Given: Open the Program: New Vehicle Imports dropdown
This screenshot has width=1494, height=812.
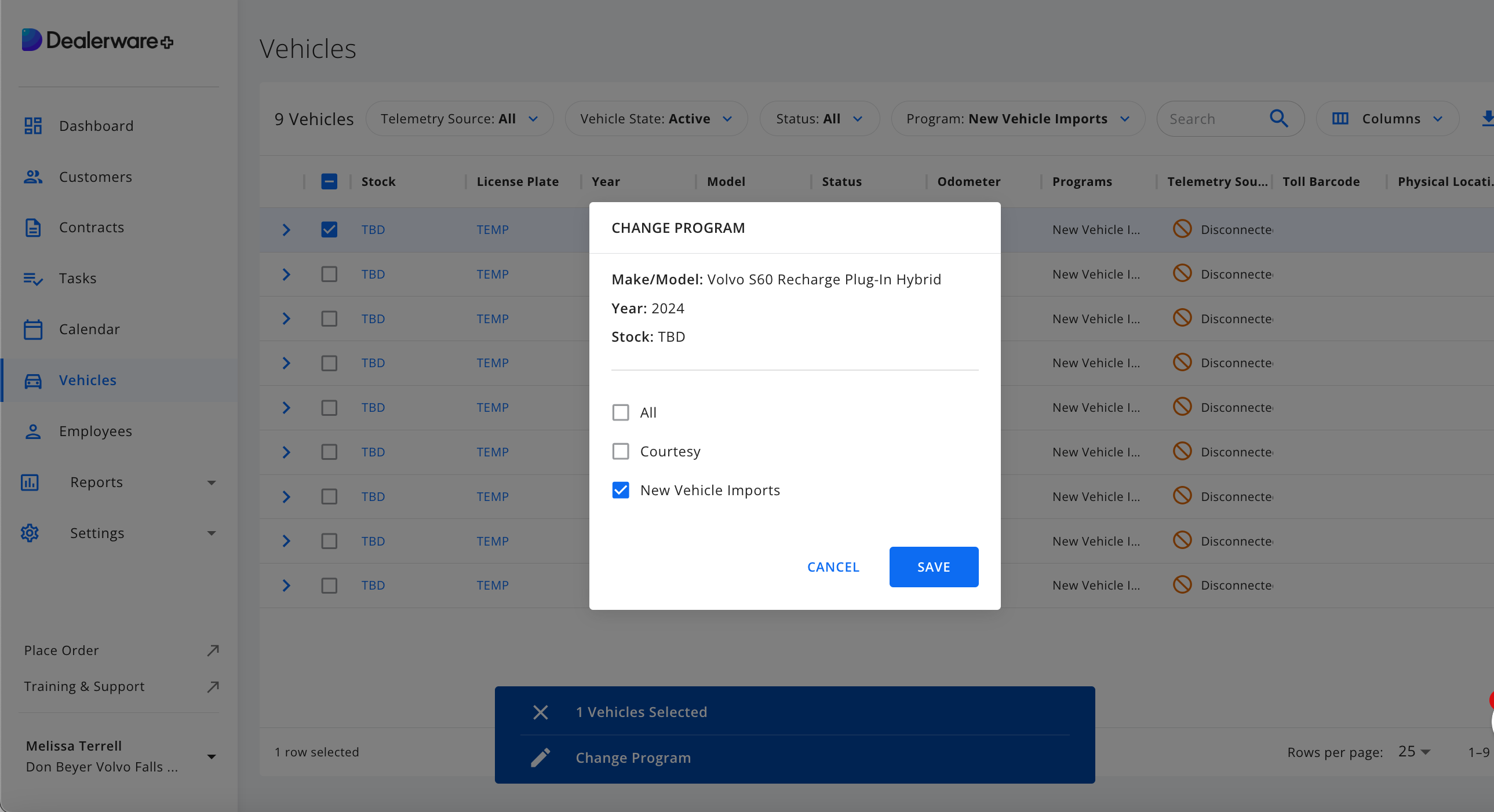Looking at the screenshot, I should 1018,119.
